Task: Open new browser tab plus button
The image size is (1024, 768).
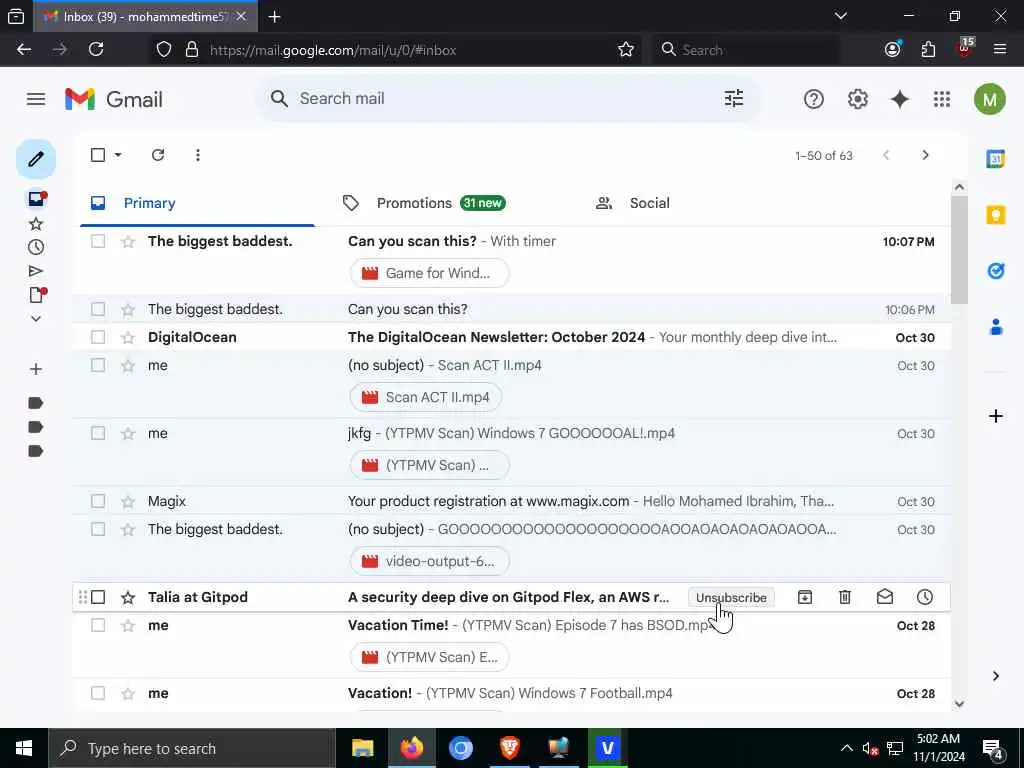Action: point(274,17)
